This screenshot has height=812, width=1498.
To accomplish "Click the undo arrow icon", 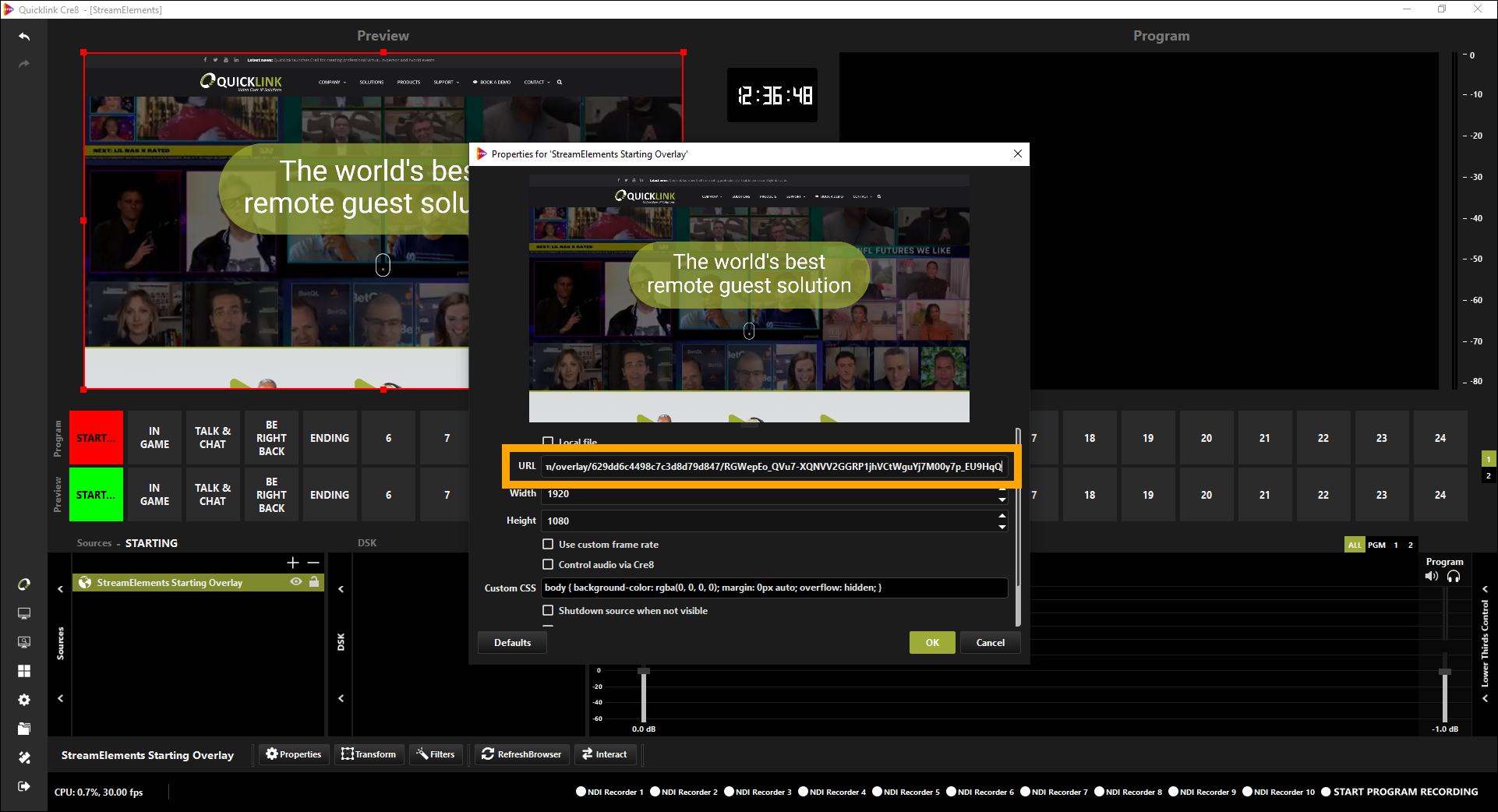I will tap(24, 37).
